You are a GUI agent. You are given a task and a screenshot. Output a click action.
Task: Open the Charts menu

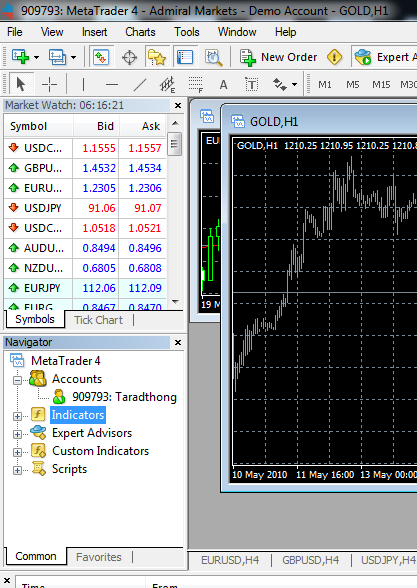pyautogui.click(x=140, y=32)
